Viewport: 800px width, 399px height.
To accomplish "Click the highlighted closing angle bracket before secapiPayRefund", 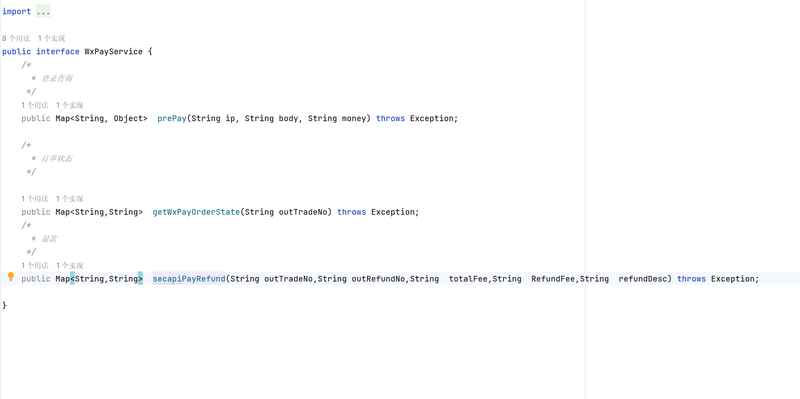I will [x=140, y=279].
